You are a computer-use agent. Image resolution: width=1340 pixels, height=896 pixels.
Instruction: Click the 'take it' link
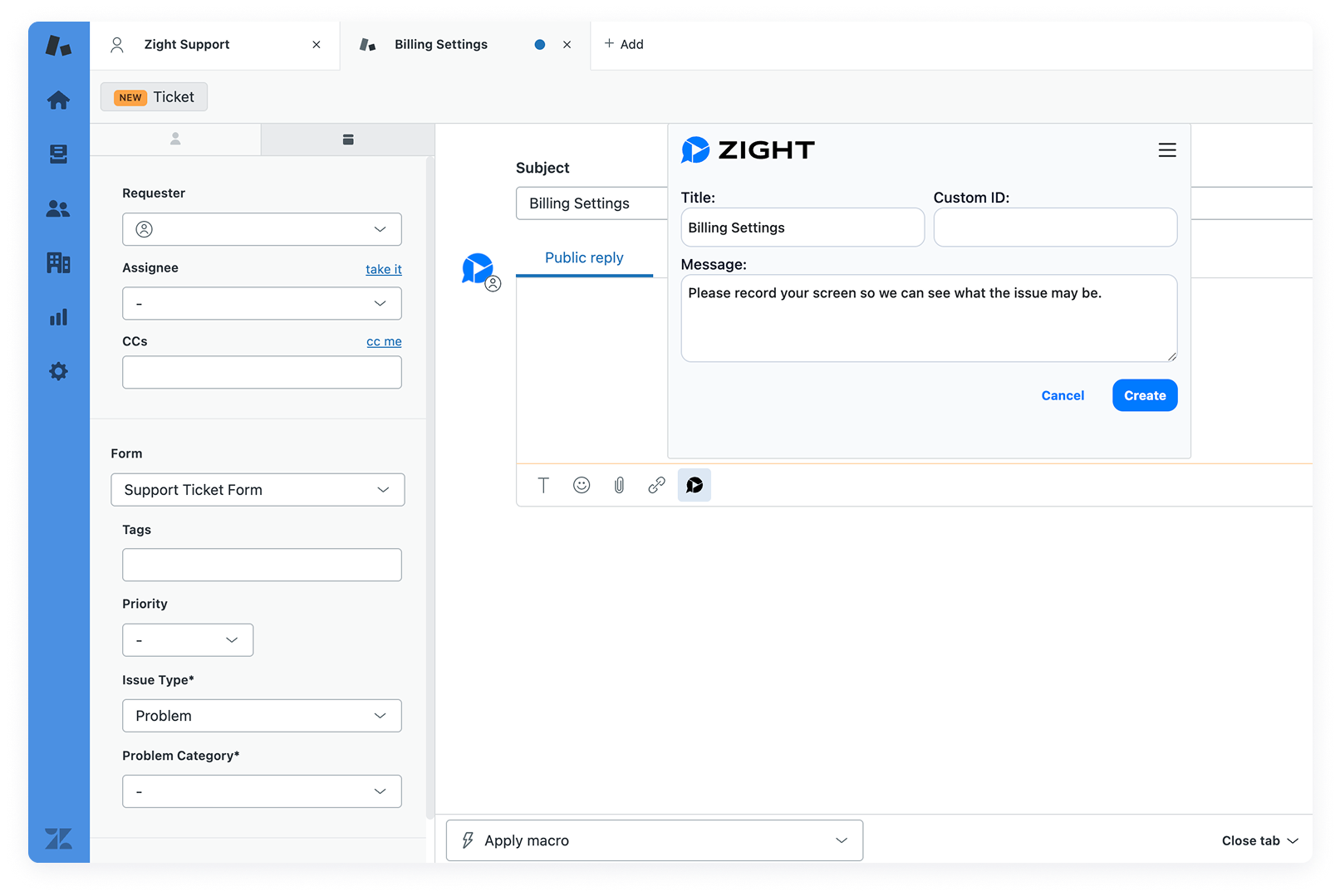(383, 269)
